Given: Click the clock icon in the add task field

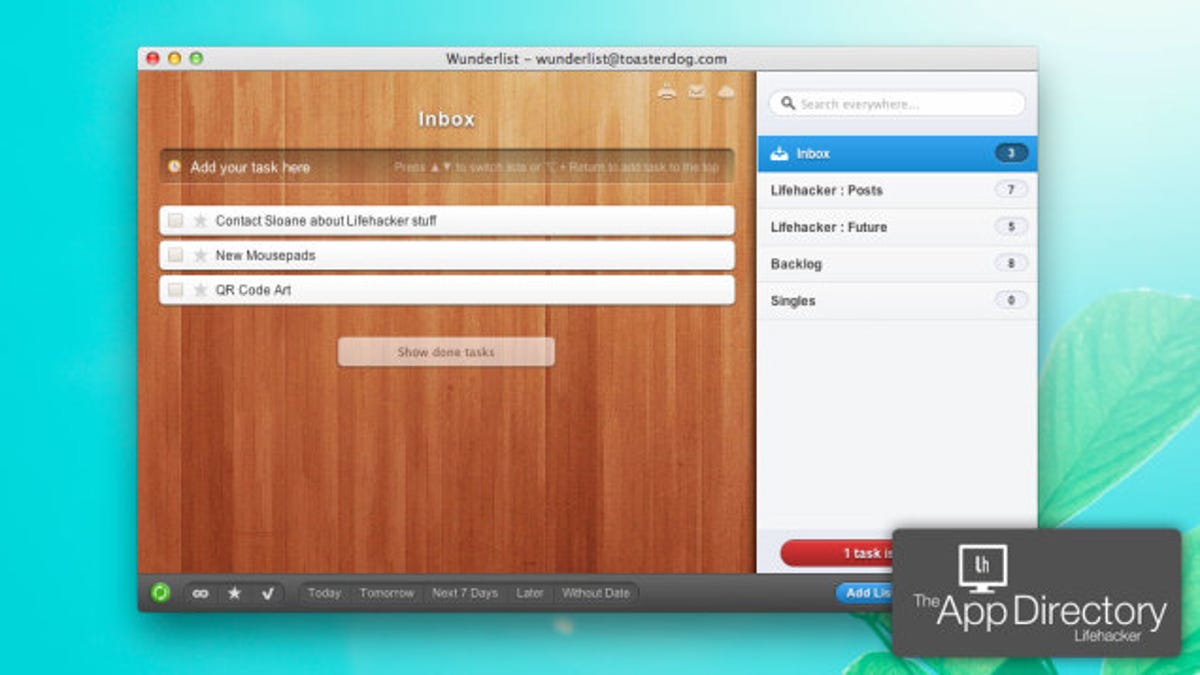Looking at the screenshot, I should pos(175,167).
